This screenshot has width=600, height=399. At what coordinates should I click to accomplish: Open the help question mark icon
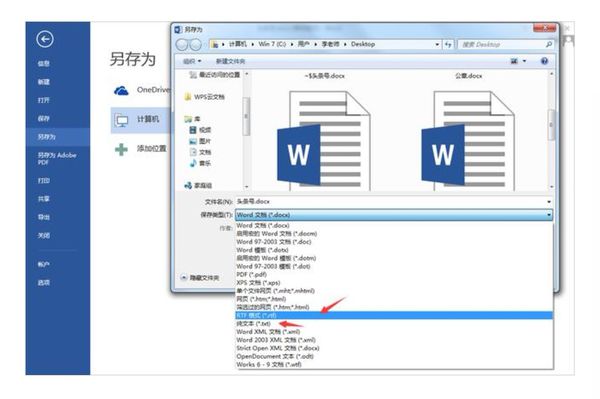544,61
